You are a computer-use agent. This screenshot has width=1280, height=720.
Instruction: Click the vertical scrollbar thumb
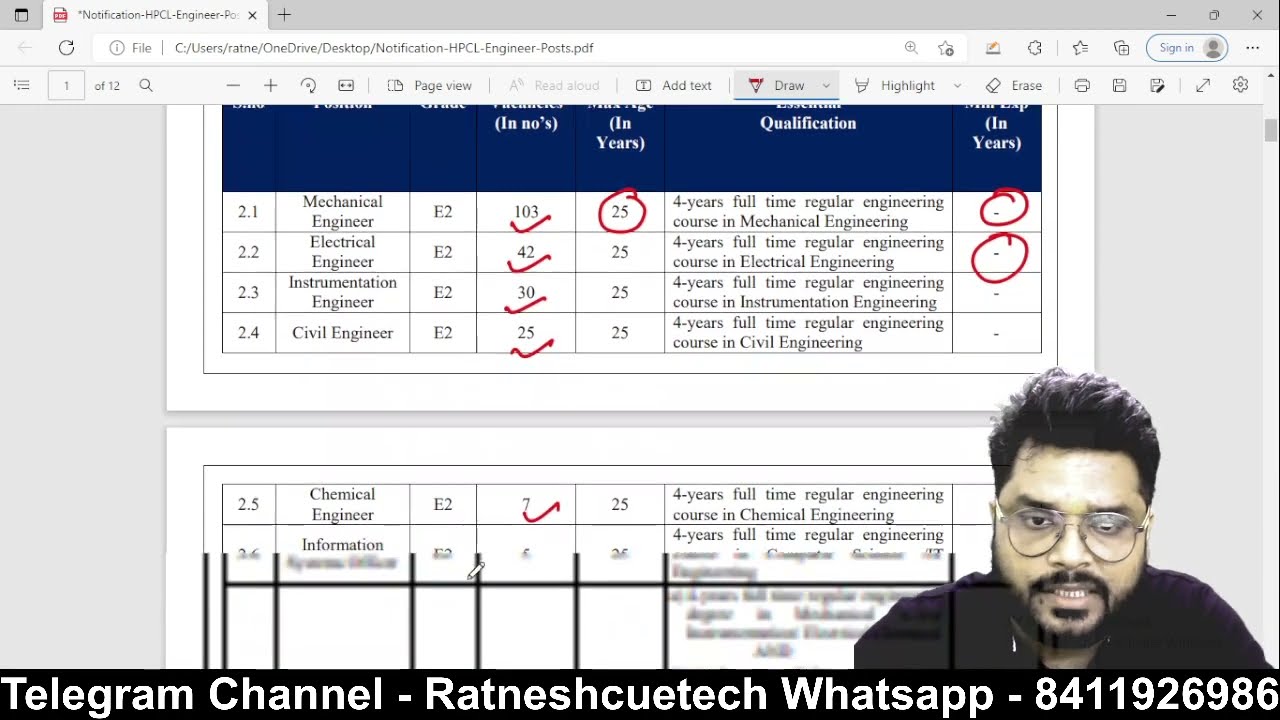[1271, 130]
